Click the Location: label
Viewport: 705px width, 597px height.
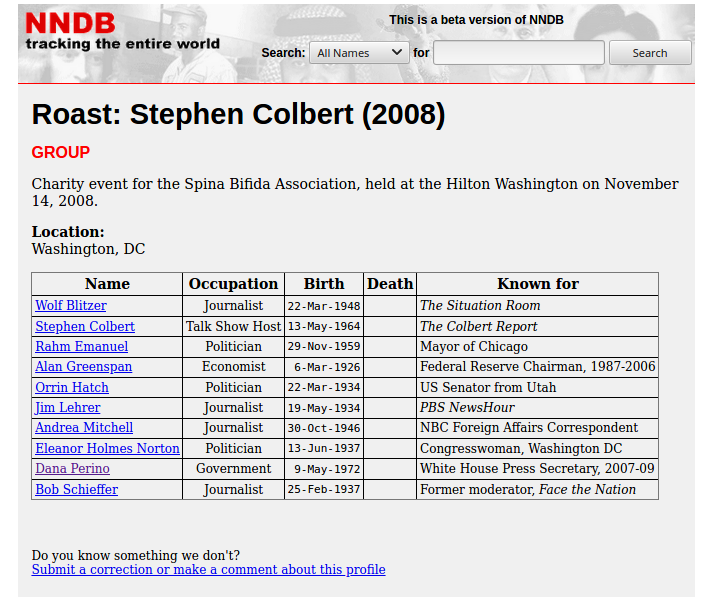(x=68, y=232)
